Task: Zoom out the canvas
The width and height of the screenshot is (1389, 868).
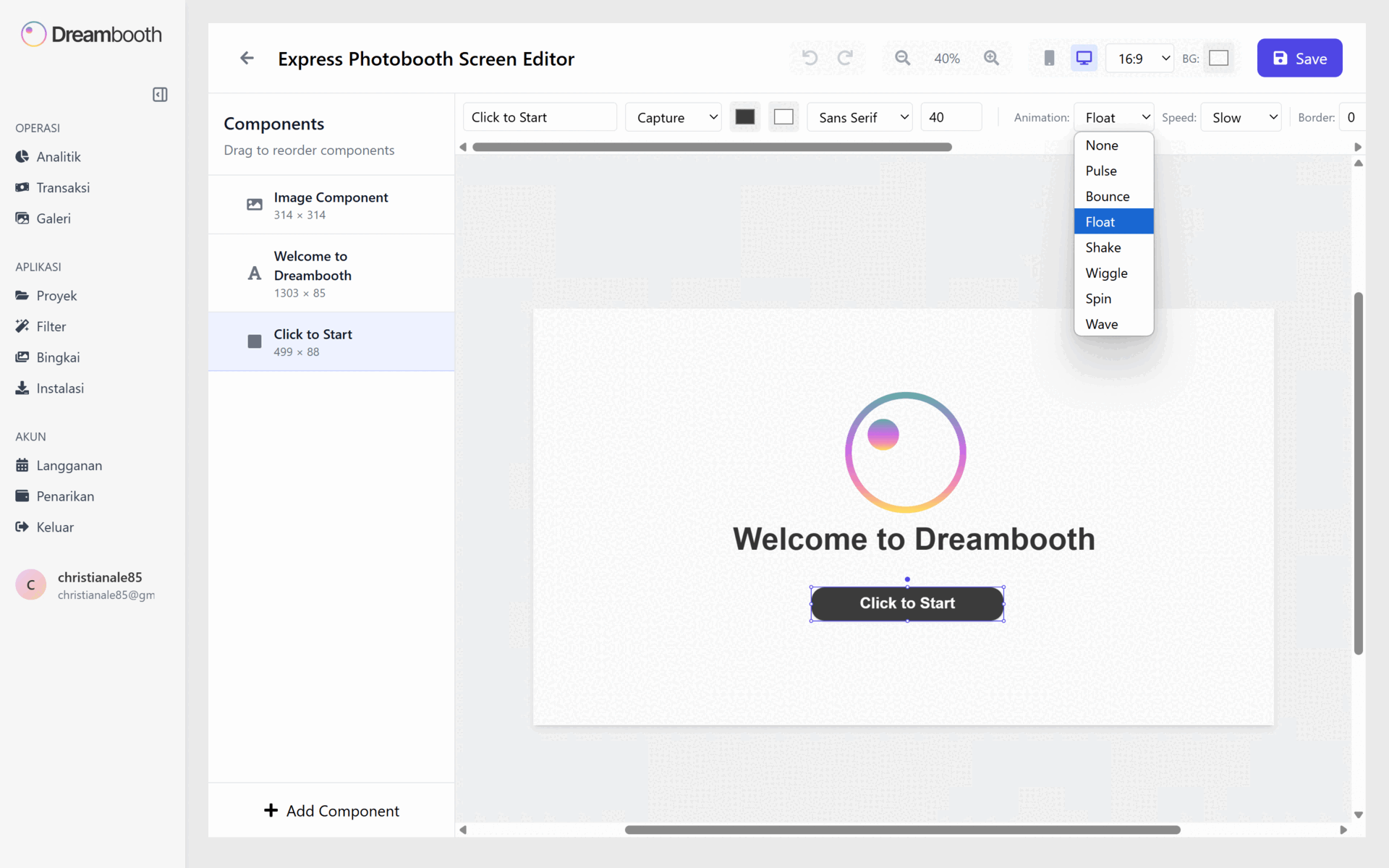Action: coord(902,58)
